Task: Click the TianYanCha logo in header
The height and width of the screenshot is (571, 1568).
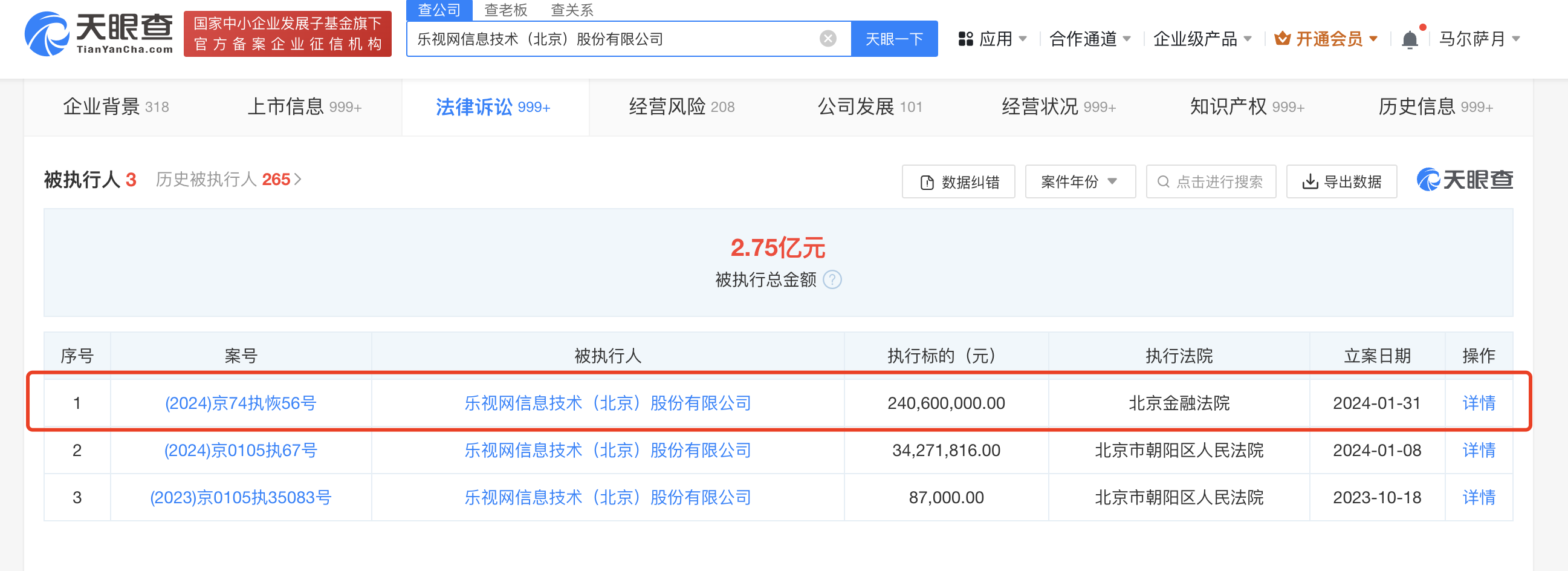Action: (x=99, y=34)
